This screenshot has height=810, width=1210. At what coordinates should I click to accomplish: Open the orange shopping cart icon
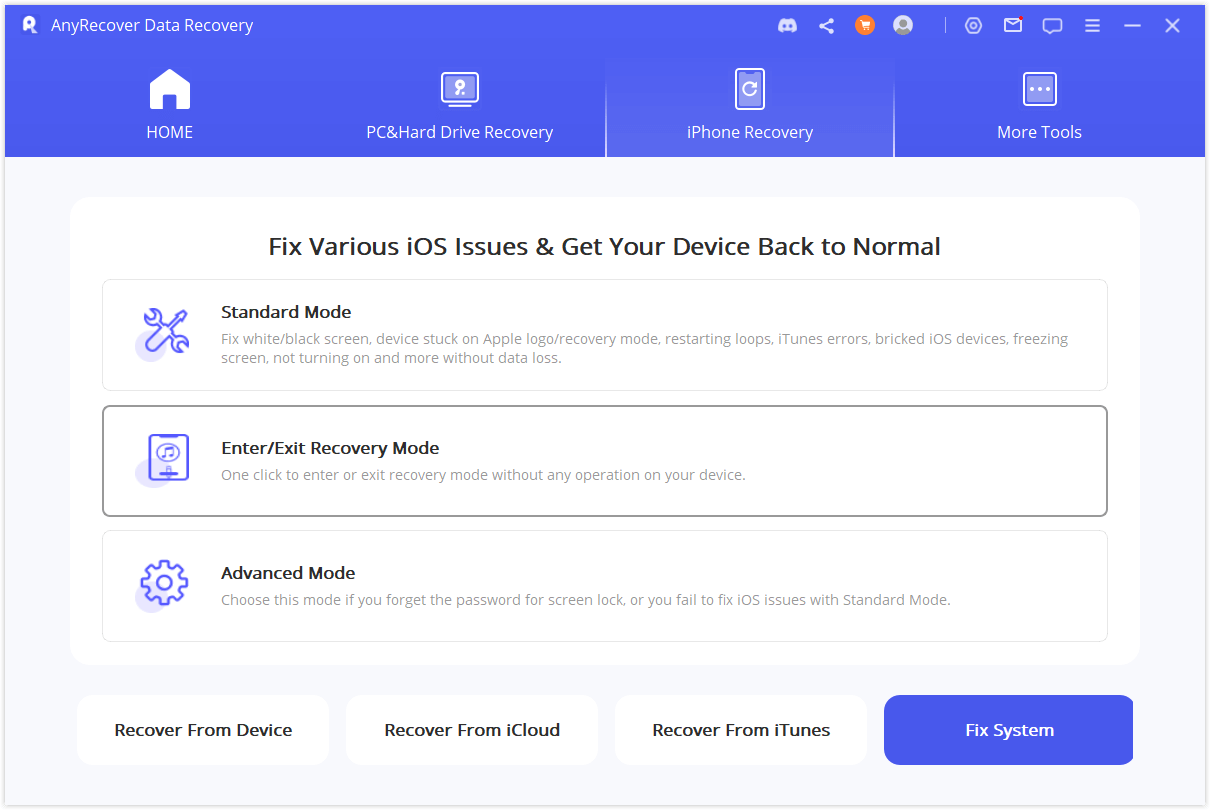coord(865,26)
